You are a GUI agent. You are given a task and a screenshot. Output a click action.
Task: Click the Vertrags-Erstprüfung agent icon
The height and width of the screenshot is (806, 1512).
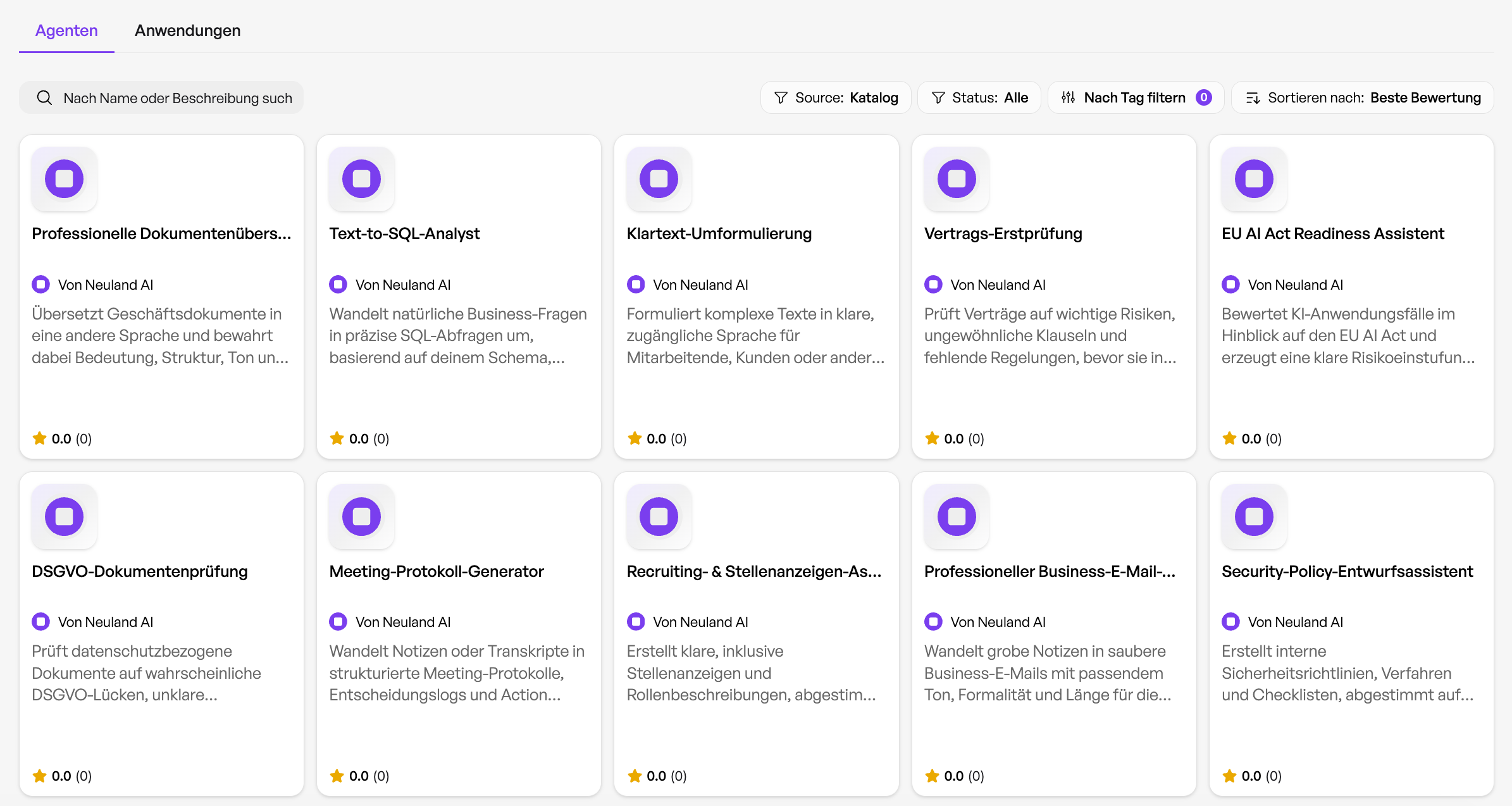957,179
